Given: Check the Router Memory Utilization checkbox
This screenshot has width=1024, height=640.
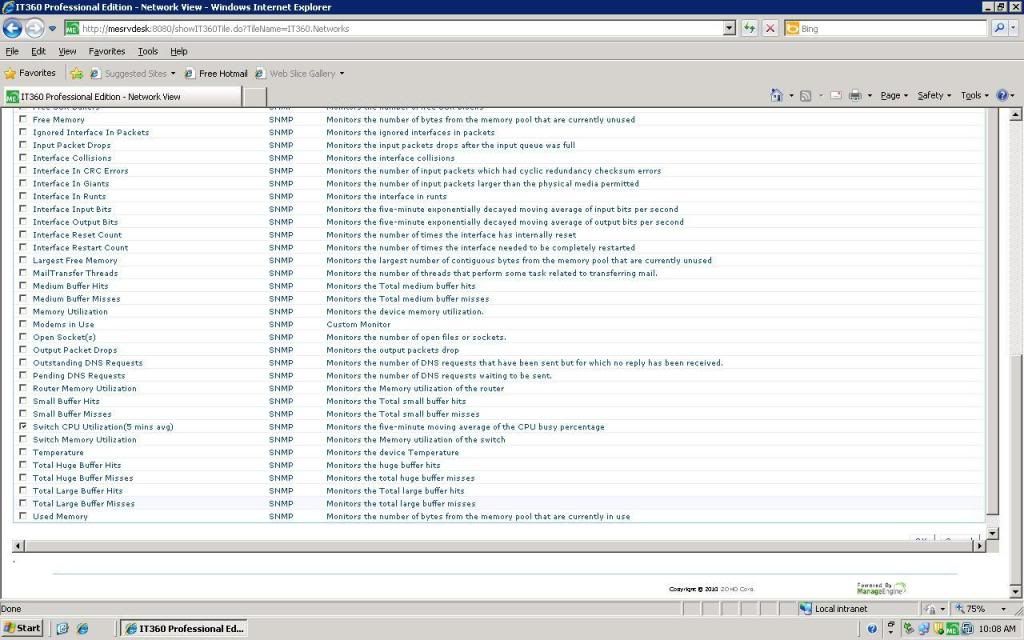Looking at the screenshot, I should coord(23,388).
